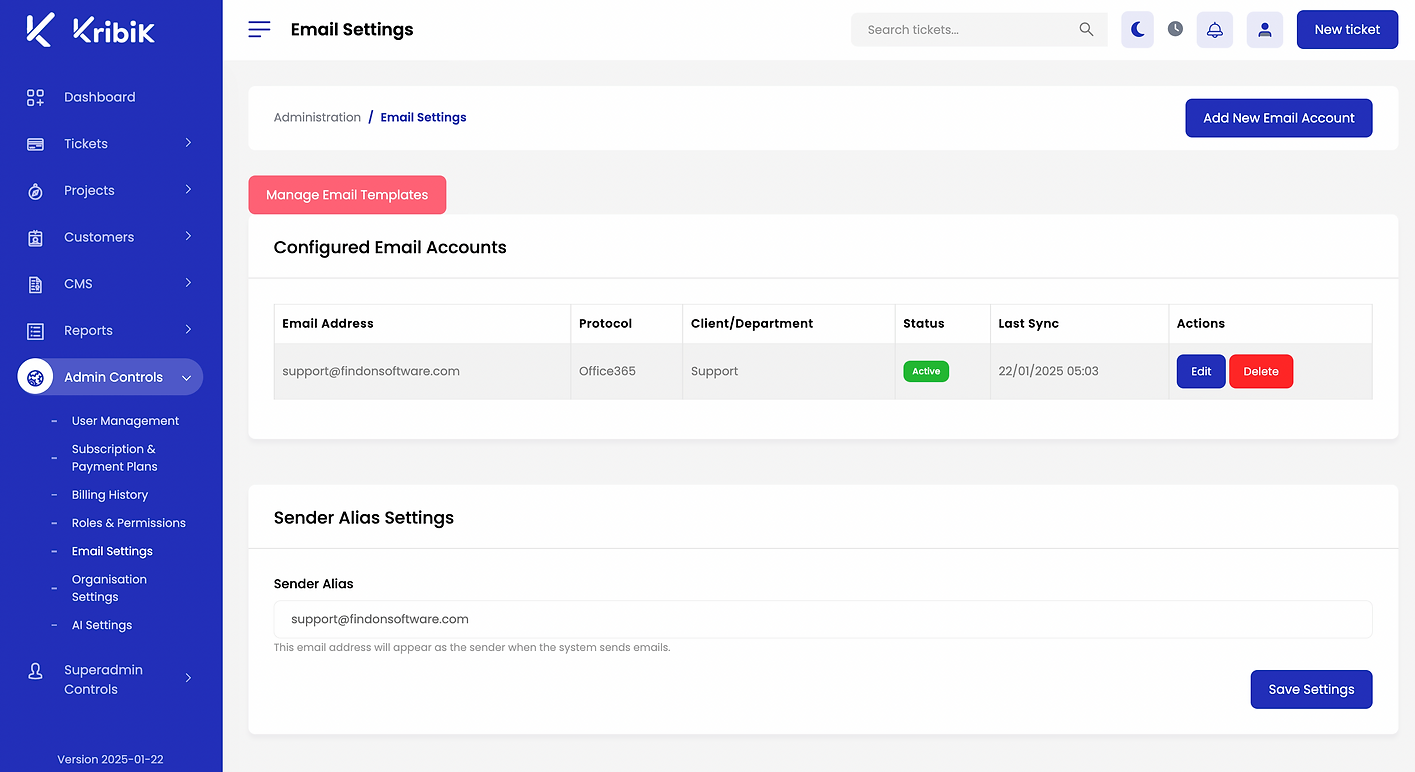Click Version 2025-01-22 text
The height and width of the screenshot is (772, 1415).
[x=110, y=760]
